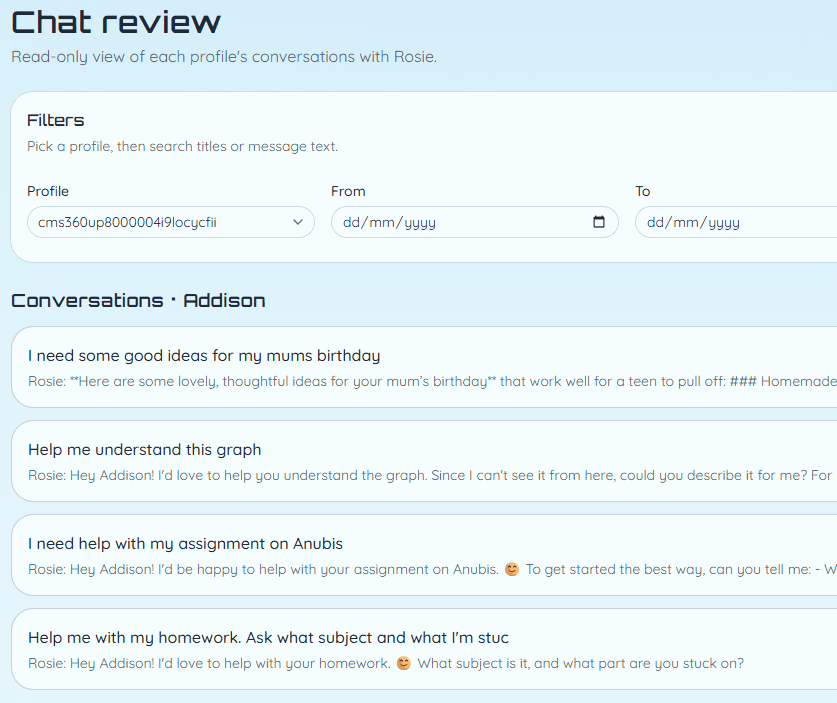Screen dimensions: 837x703
Task: Open the mums birthday ideas conversation
Action: click(424, 367)
